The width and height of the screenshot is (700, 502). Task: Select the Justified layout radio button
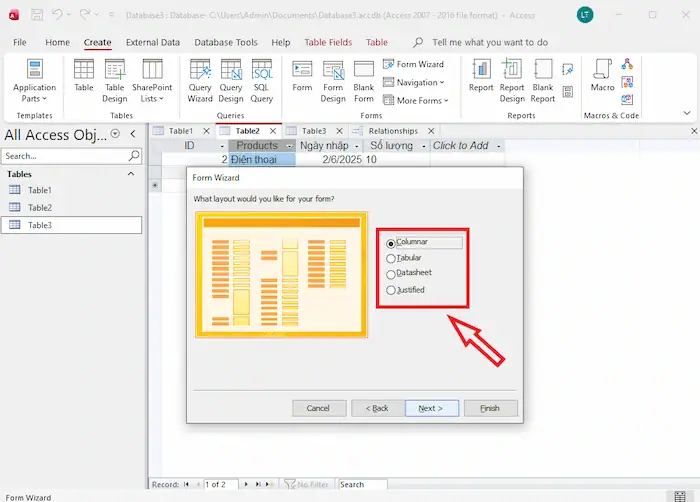[391, 290]
